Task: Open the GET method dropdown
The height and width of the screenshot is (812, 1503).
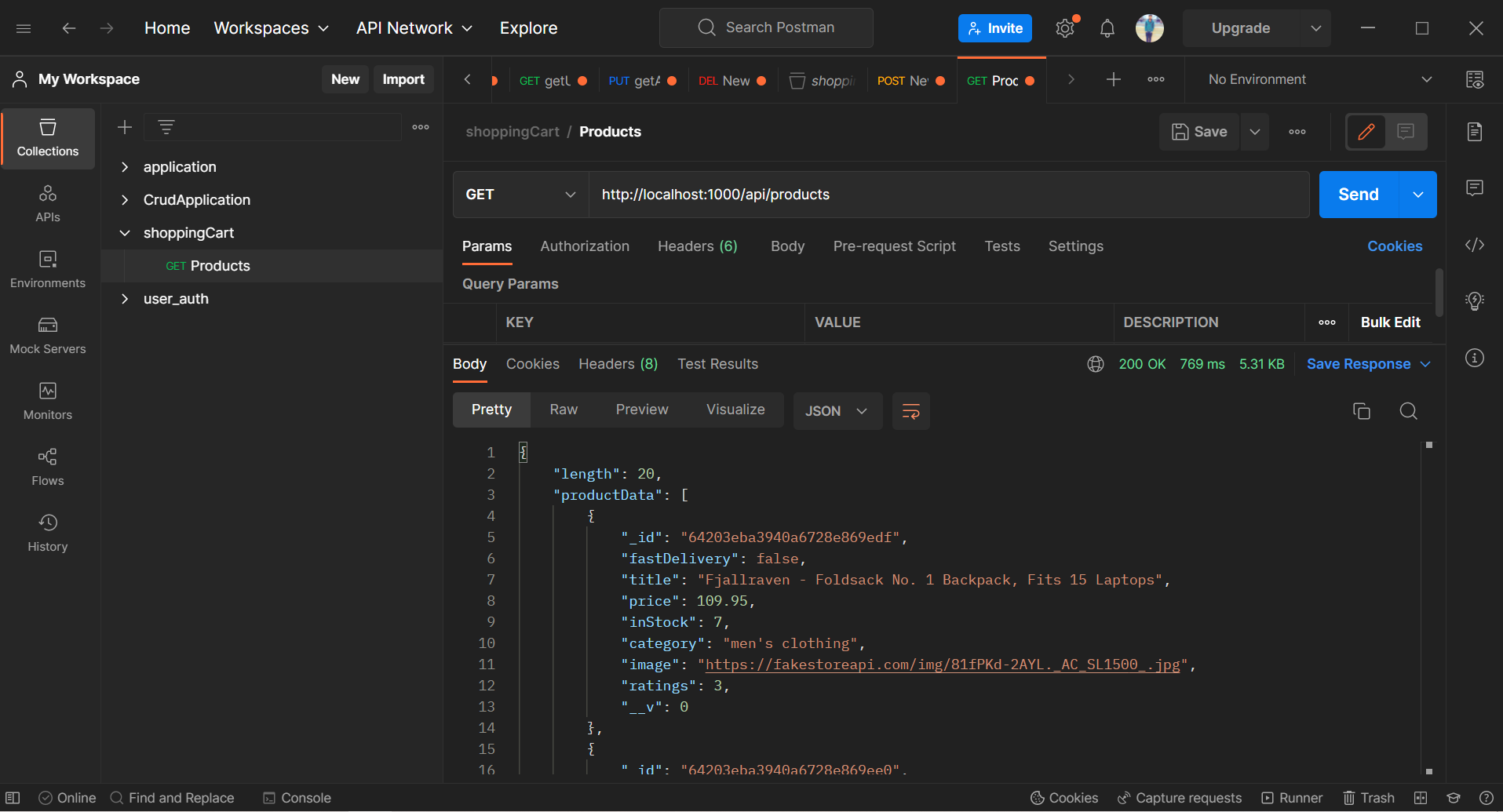Action: pos(520,194)
